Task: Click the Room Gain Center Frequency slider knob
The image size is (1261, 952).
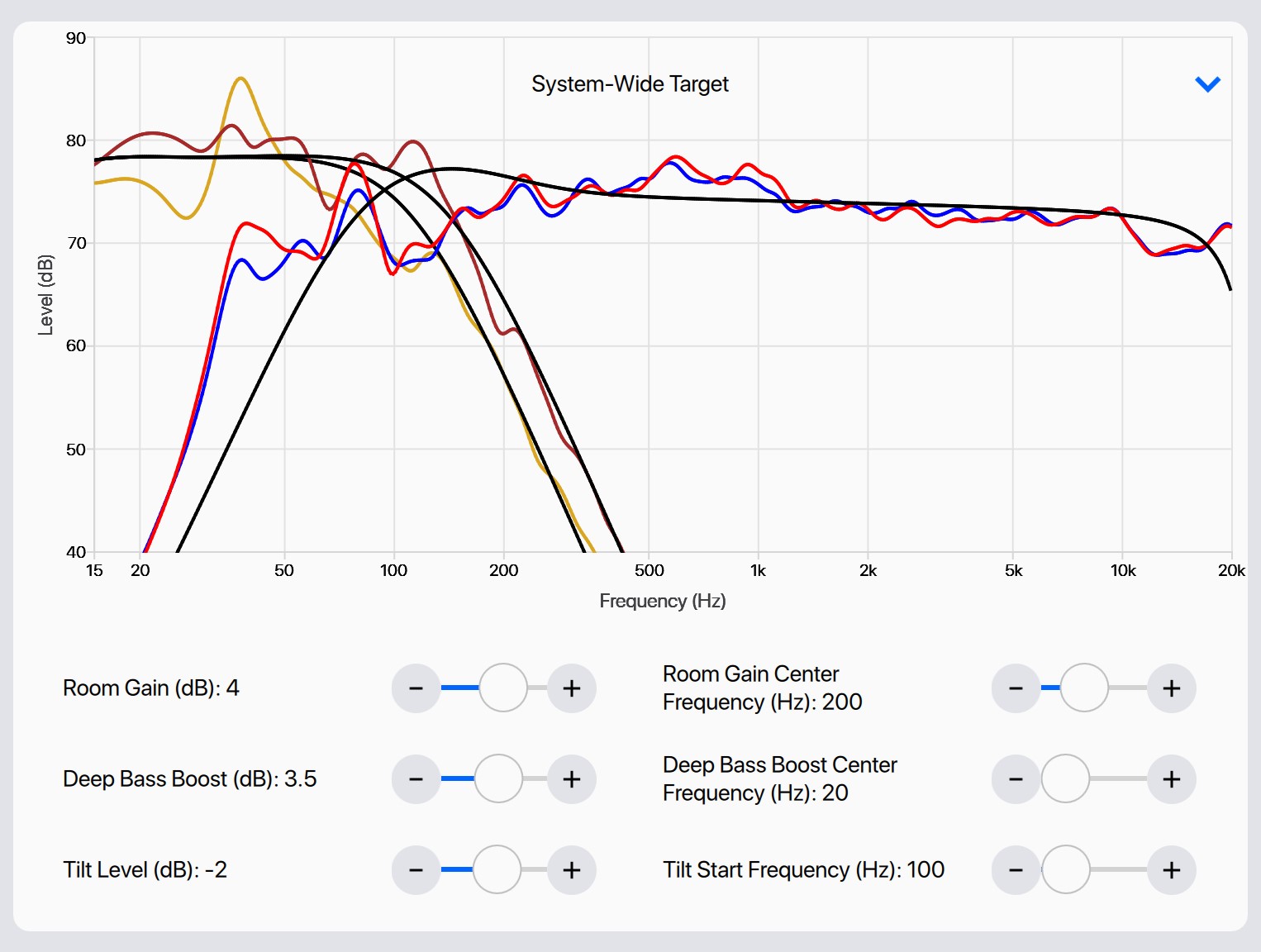Action: (x=1084, y=688)
